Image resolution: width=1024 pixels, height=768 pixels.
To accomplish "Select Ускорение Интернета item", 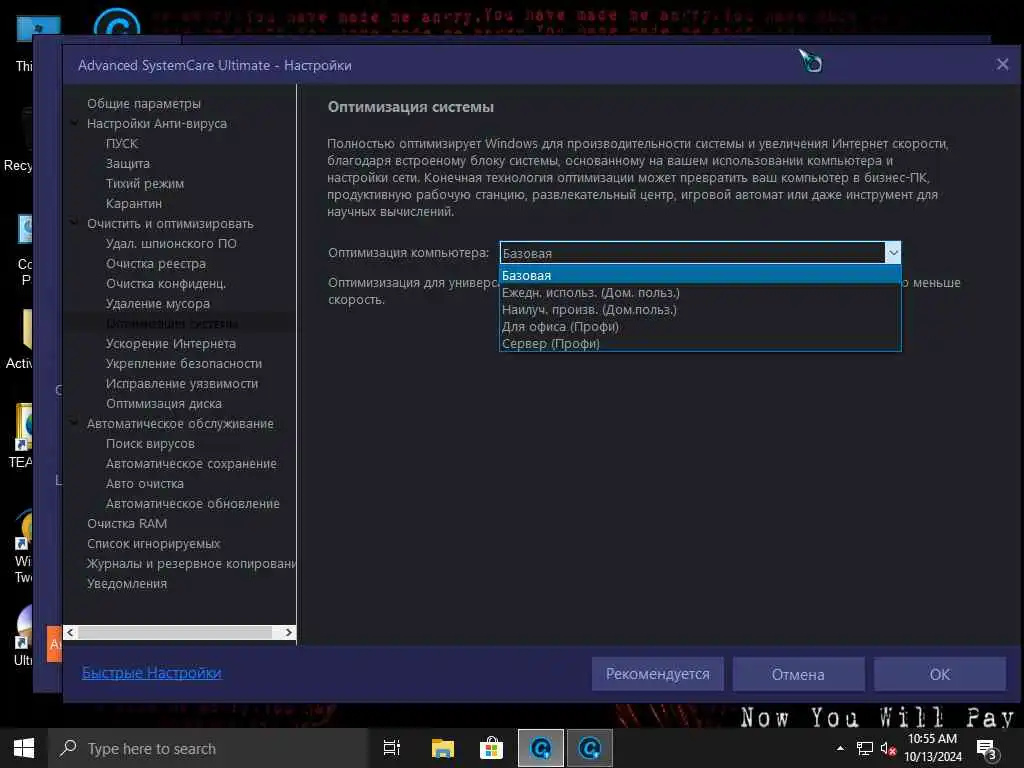I will point(170,344).
